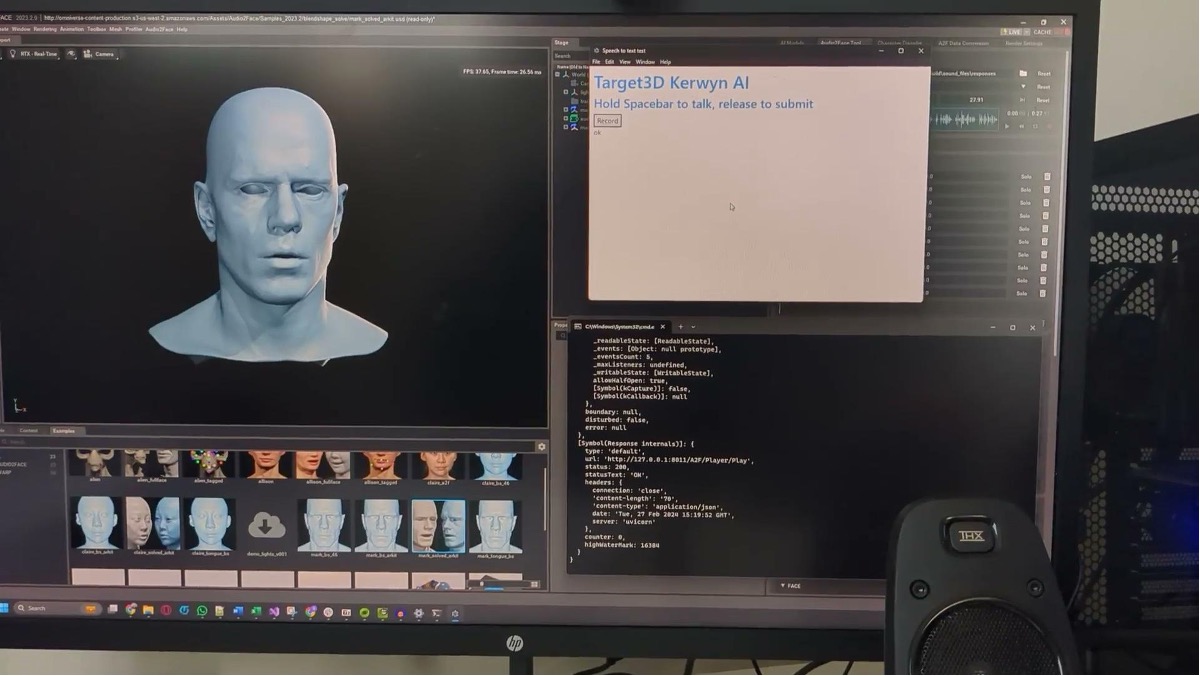This screenshot has width=1200, height=676.
Task: Click the eye display-options icon in viewport toolbar
Action: (71, 54)
